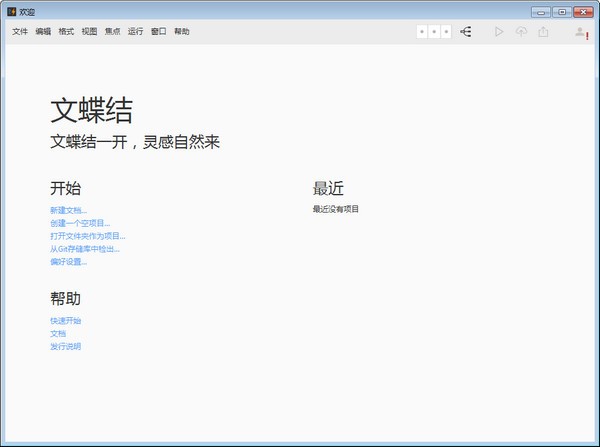Click the run play triangle icon

(499, 31)
